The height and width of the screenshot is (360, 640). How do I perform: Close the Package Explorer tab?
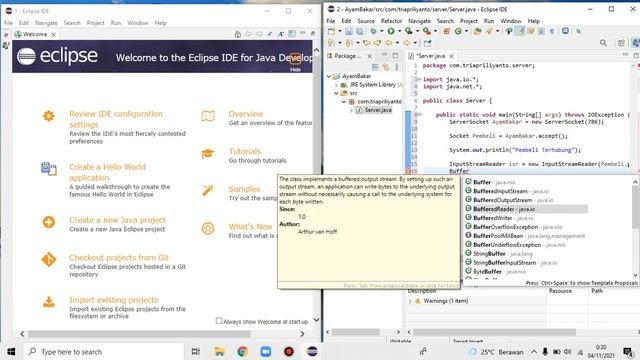(369, 56)
